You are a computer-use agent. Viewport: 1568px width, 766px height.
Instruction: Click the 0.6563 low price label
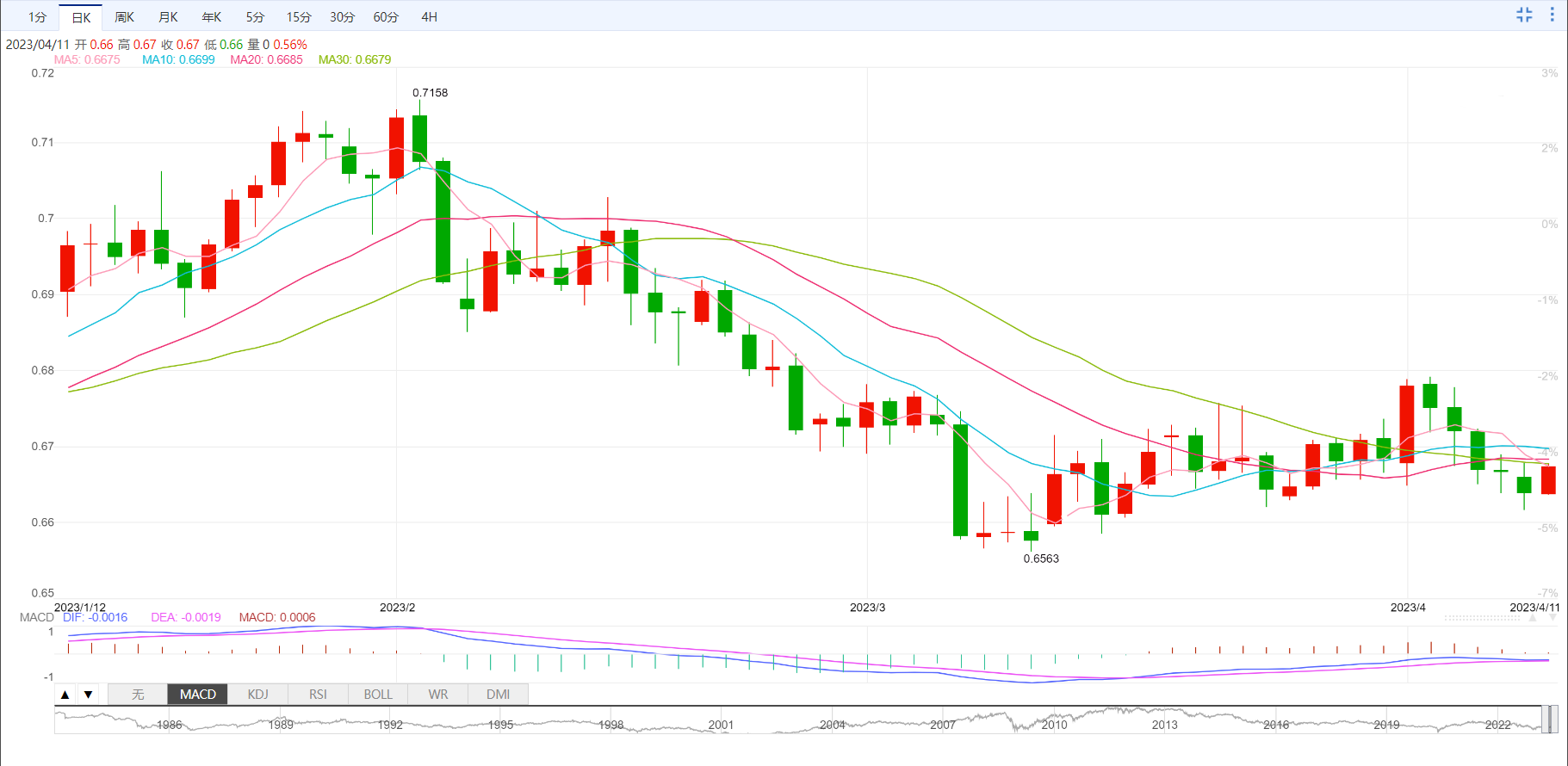point(1041,559)
